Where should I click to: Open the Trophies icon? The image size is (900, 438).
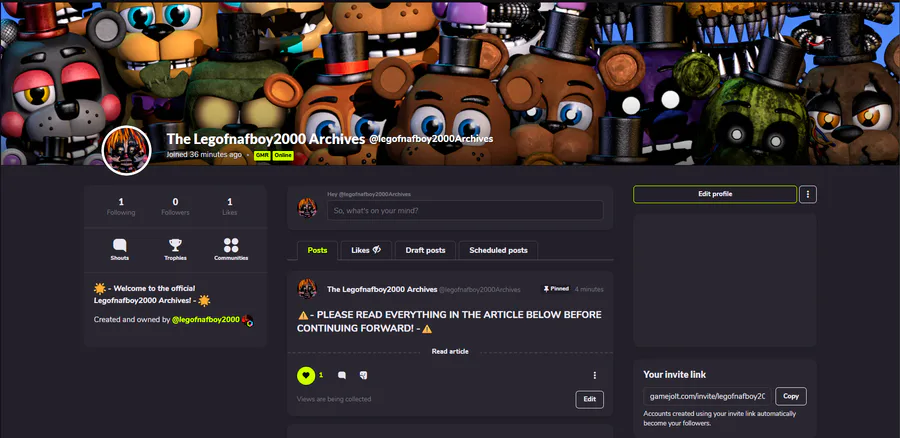175,246
